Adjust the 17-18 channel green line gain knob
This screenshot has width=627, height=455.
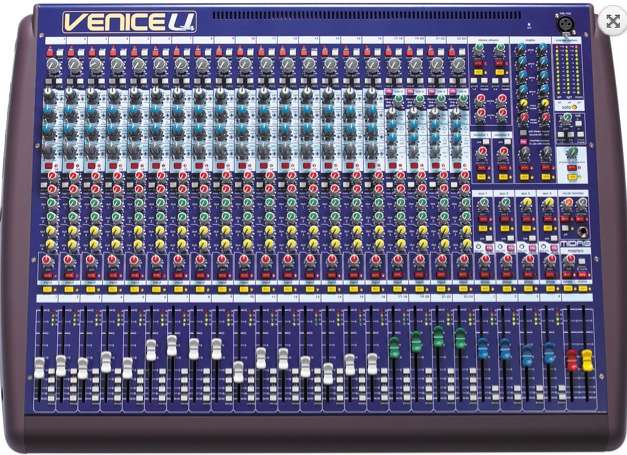coord(397,101)
